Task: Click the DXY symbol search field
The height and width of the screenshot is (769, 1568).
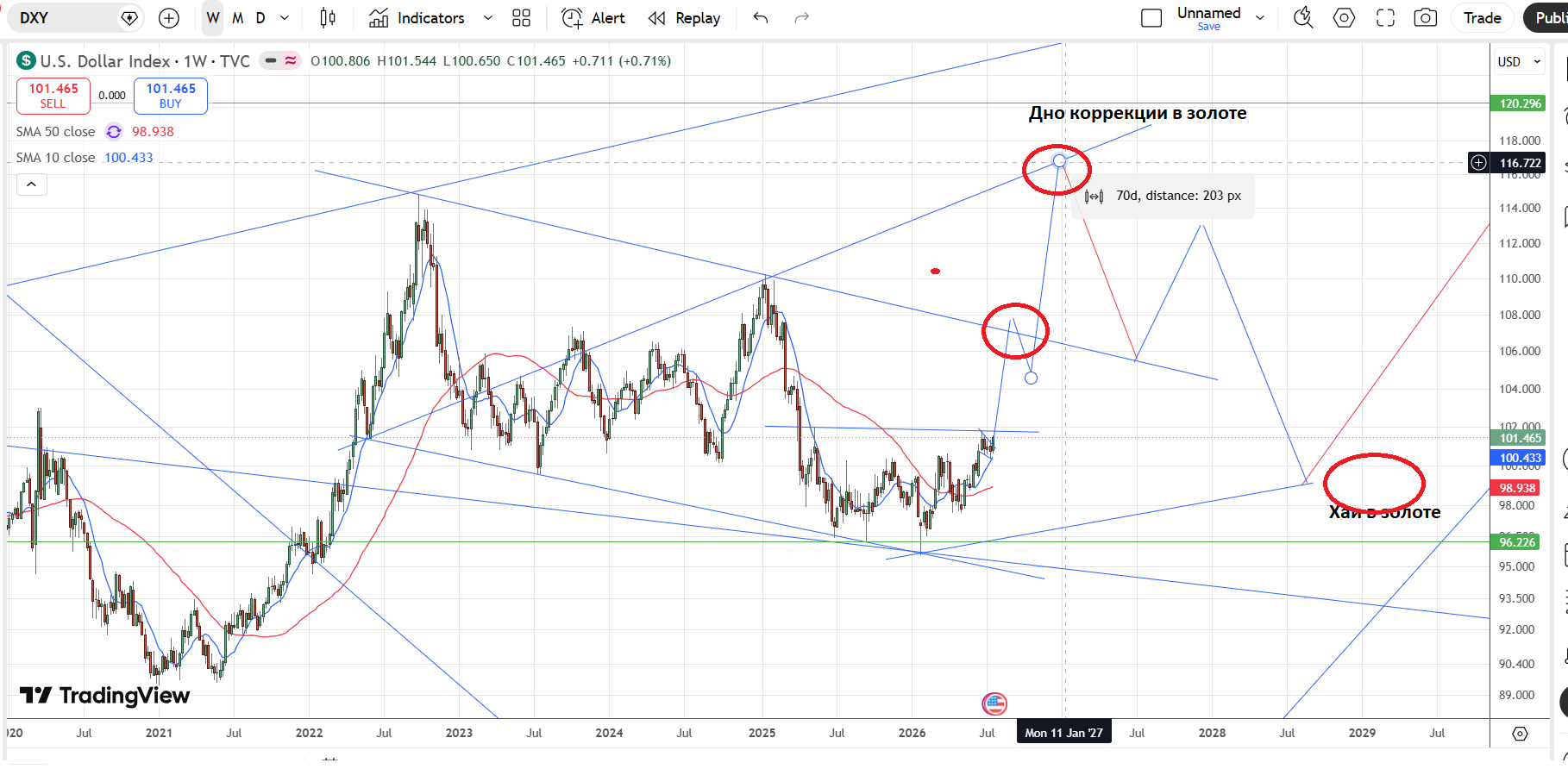Action: pos(77,18)
